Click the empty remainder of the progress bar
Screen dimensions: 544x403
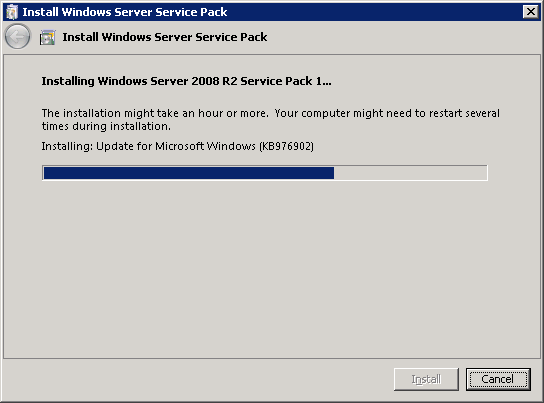point(410,173)
